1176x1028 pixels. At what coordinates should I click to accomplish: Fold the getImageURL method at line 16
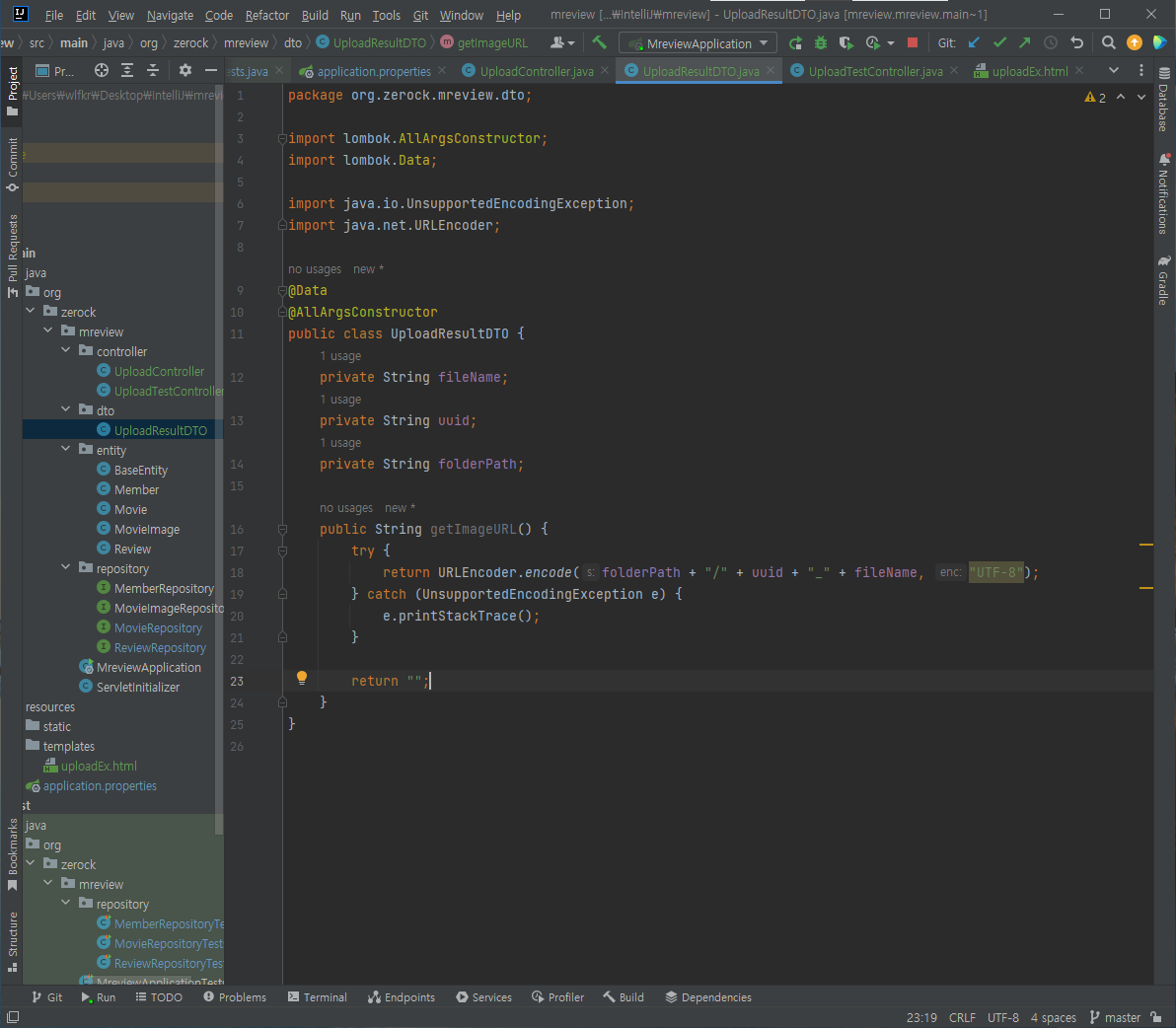point(283,530)
